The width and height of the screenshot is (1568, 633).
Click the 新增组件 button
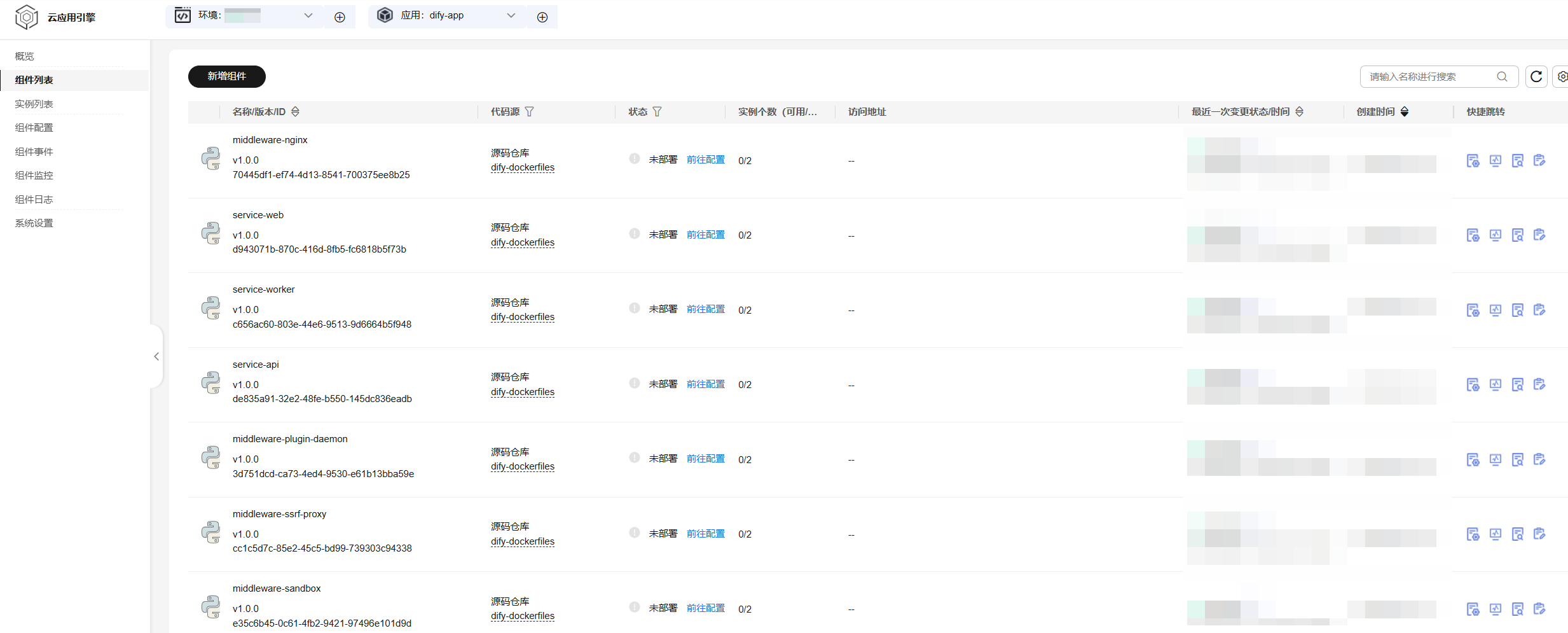coord(226,76)
